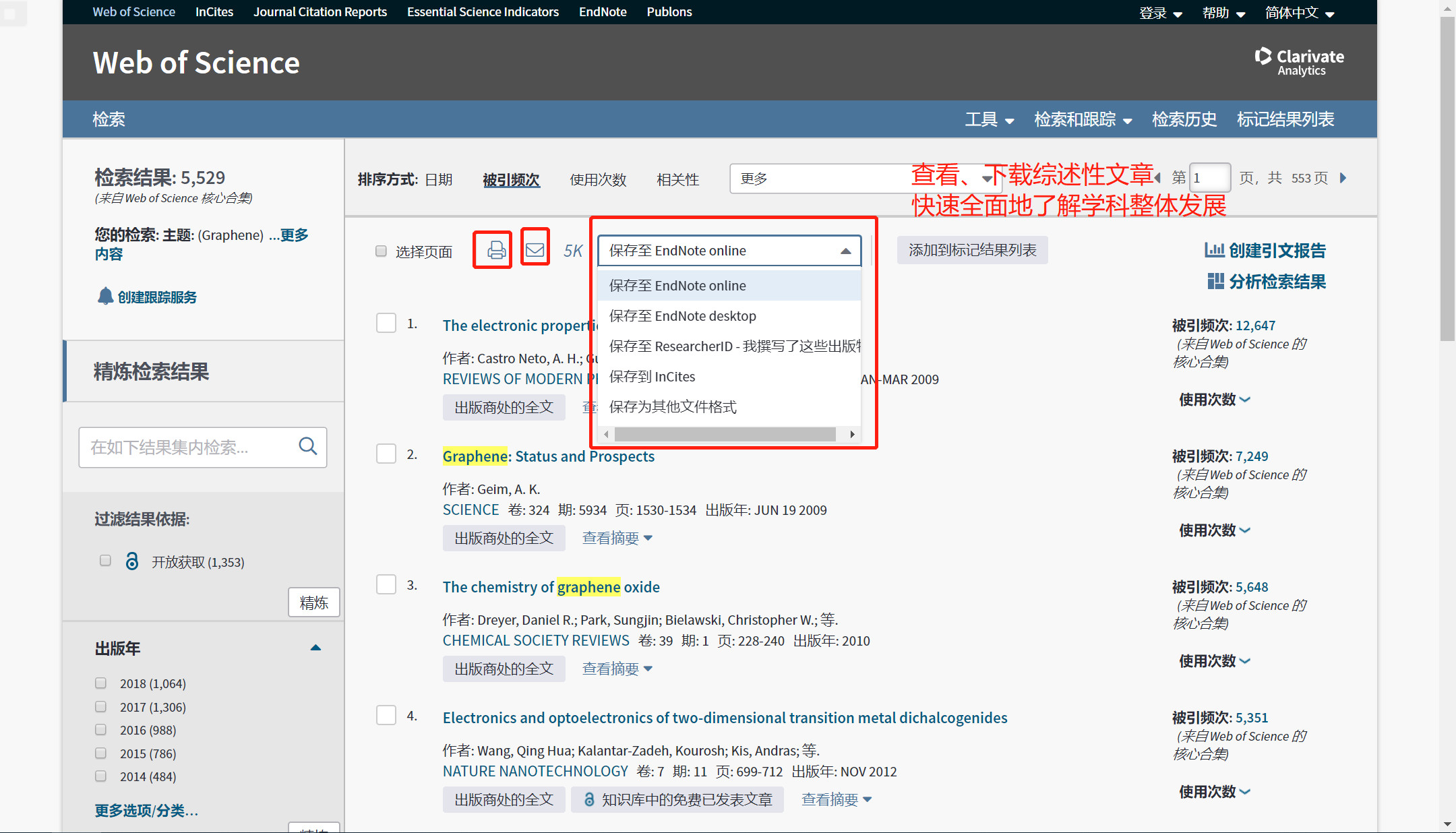The height and width of the screenshot is (833, 1456).
Task: Go to next results page arrow
Action: click(1343, 178)
